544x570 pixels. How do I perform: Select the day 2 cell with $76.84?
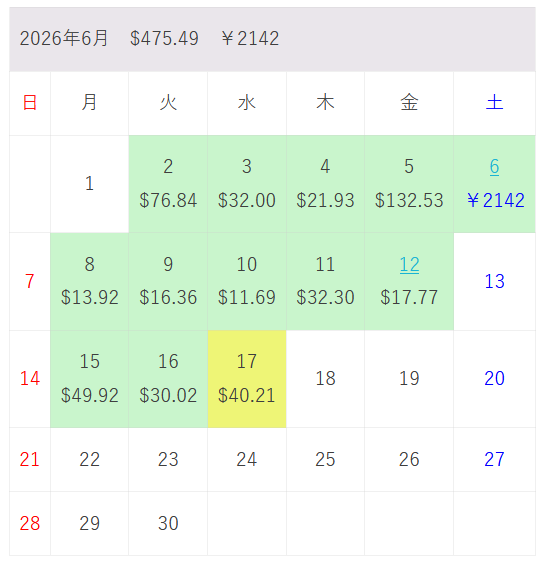pyautogui.click(x=168, y=184)
